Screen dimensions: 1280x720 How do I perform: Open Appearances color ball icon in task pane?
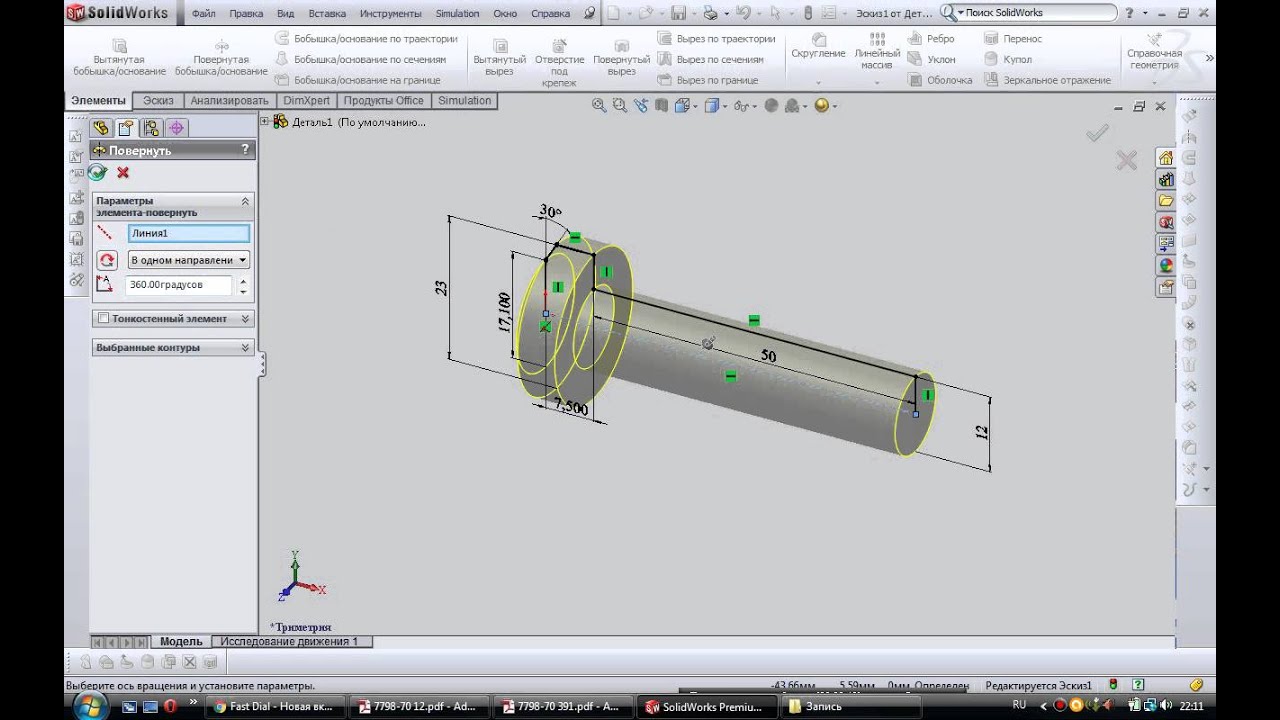(1166, 266)
